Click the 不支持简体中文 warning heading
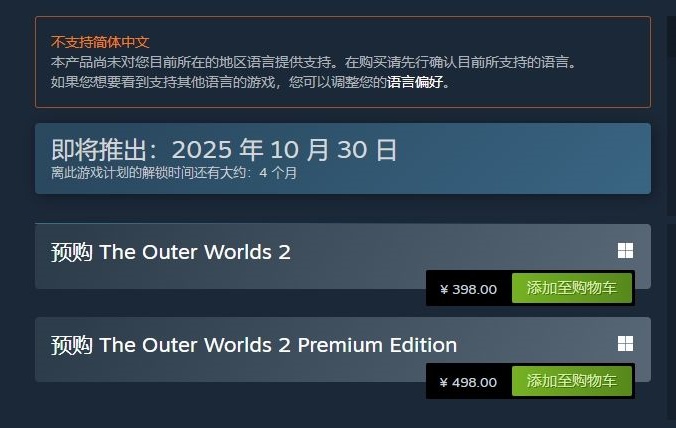Image resolution: width=676 pixels, height=428 pixels. pos(100,42)
